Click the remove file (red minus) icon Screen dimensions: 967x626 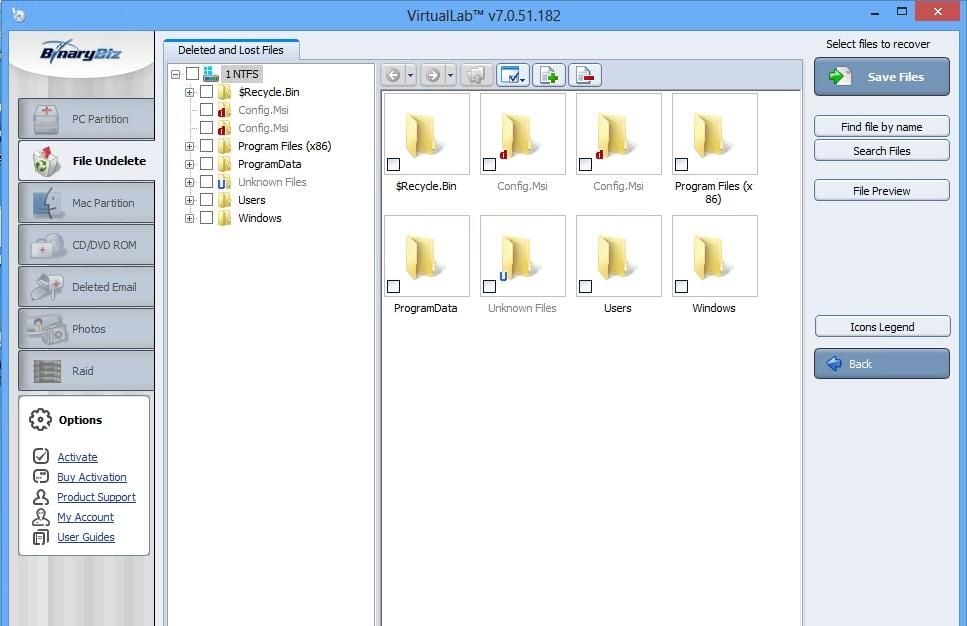point(584,75)
